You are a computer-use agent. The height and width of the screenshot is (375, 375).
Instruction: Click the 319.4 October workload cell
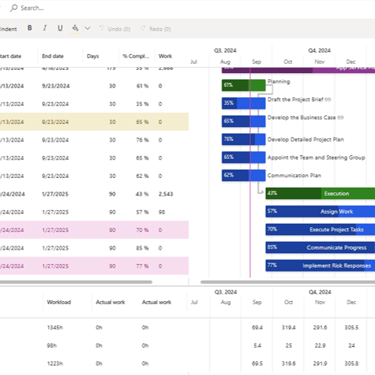pos(289,328)
